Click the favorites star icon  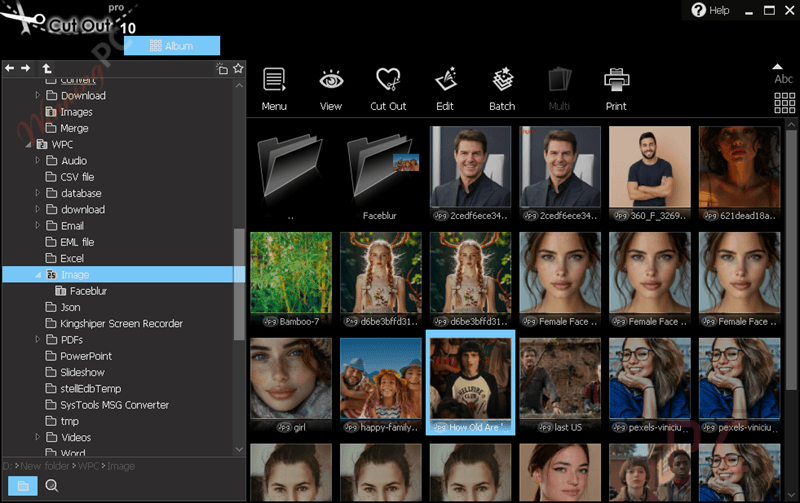click(x=238, y=68)
